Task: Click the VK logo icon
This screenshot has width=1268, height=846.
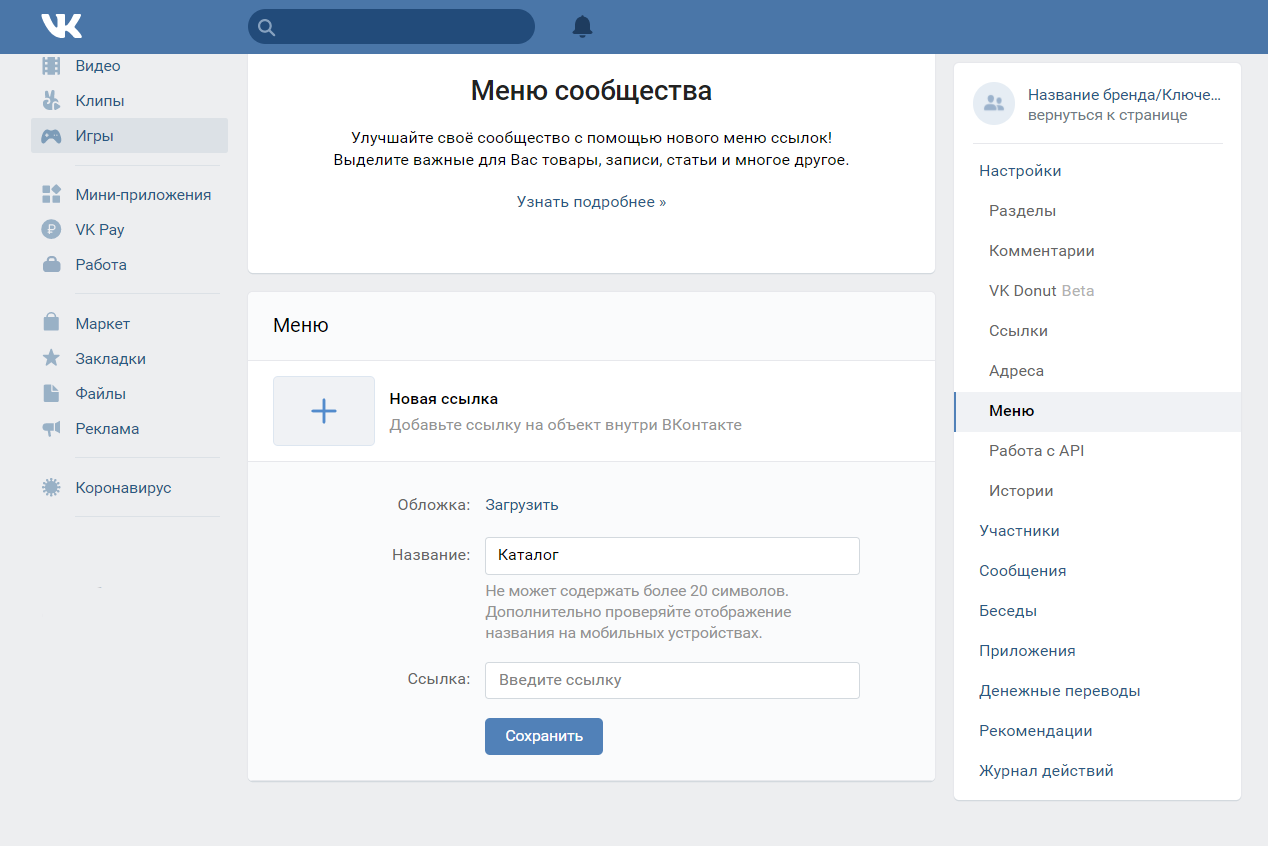Action: coord(61,26)
